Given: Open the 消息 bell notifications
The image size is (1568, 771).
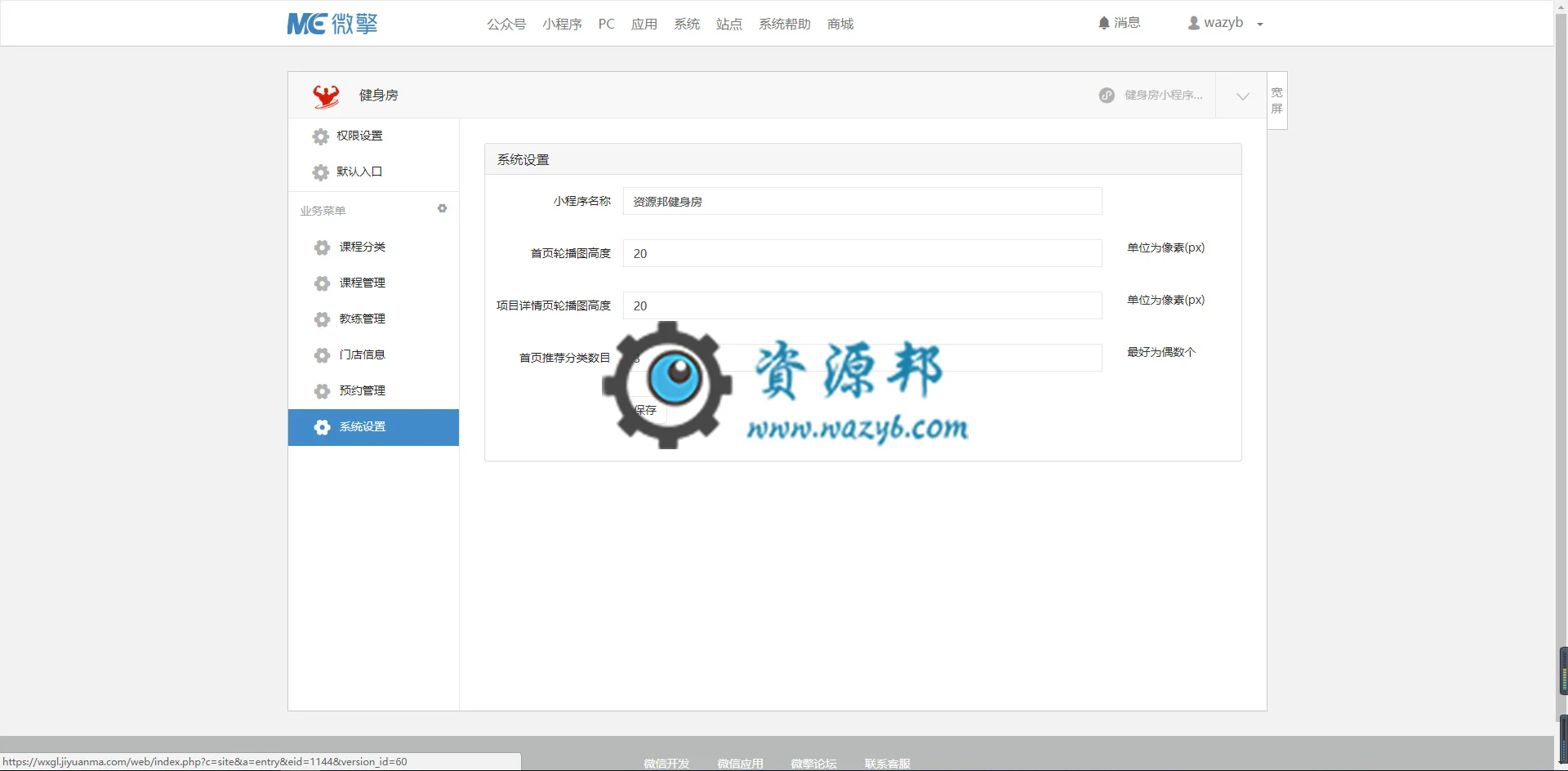Looking at the screenshot, I should pos(1119,23).
